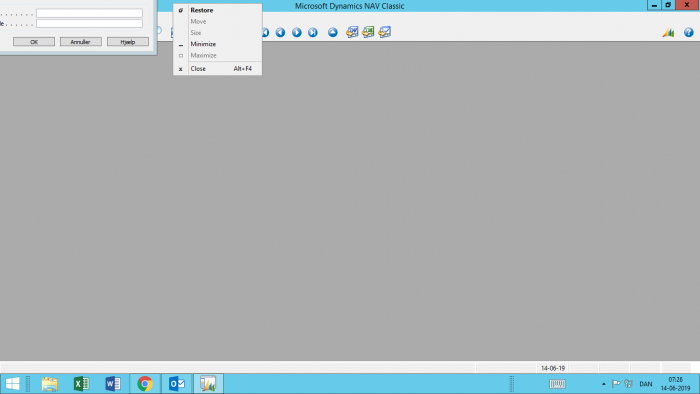Click the Hjælp button in the dialog

click(128, 41)
